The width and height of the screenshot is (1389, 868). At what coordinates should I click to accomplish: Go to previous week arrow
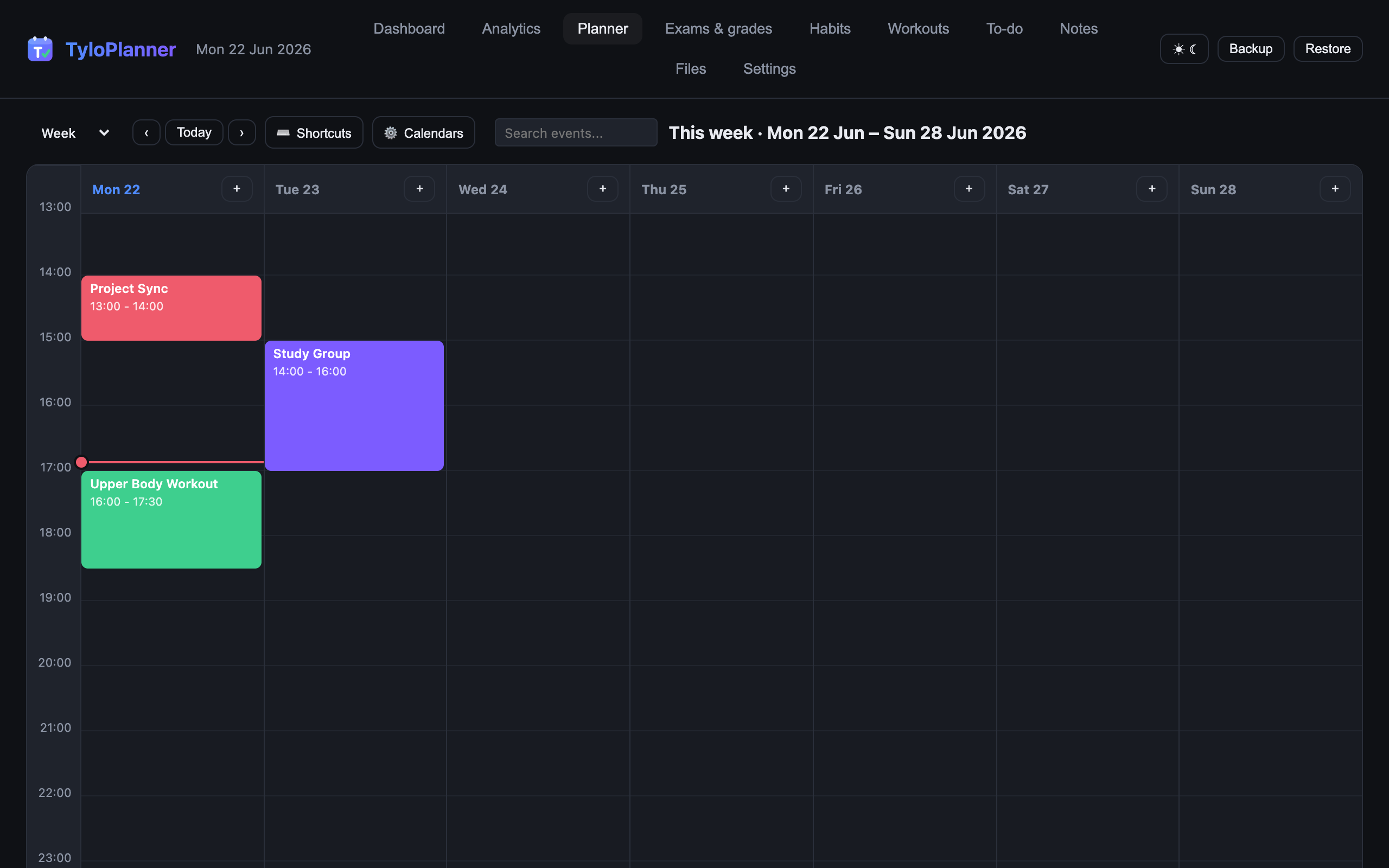pos(146,132)
